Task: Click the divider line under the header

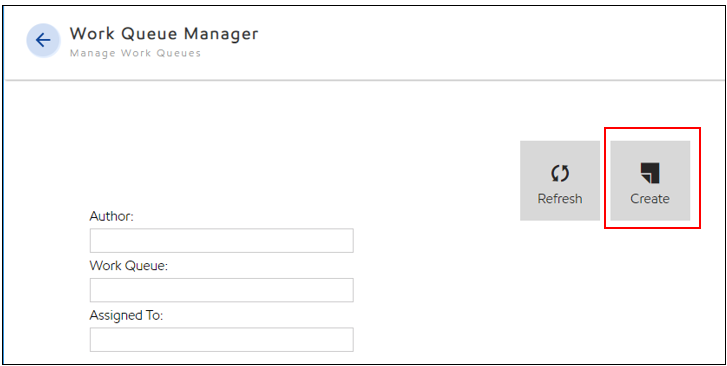Action: coord(364,80)
